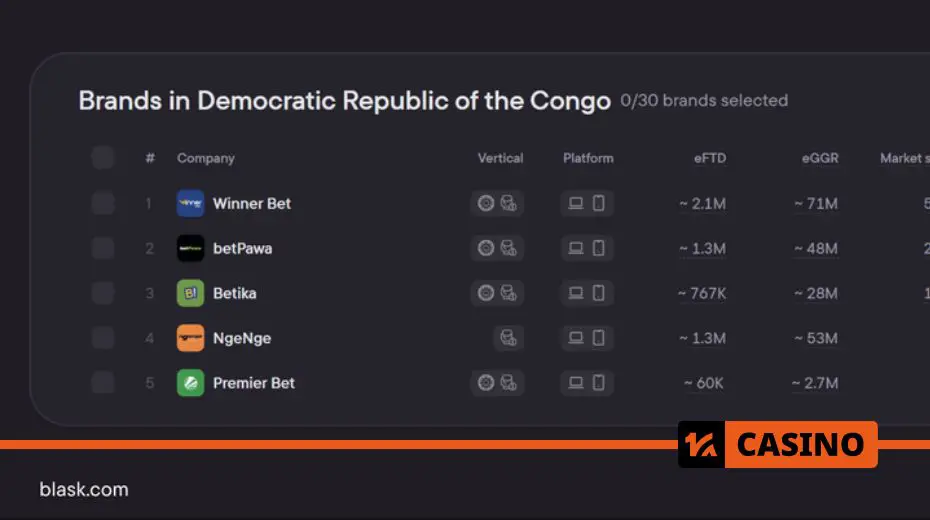Image resolution: width=930 pixels, height=520 pixels.
Task: Click the mobile platform icon for Premier Bet
Action: (598, 383)
